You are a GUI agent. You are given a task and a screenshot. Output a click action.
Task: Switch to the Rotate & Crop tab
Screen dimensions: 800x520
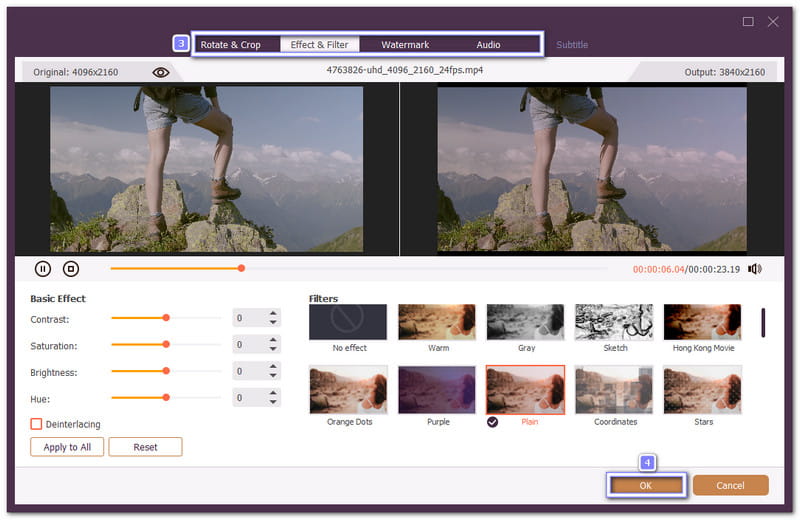point(231,45)
